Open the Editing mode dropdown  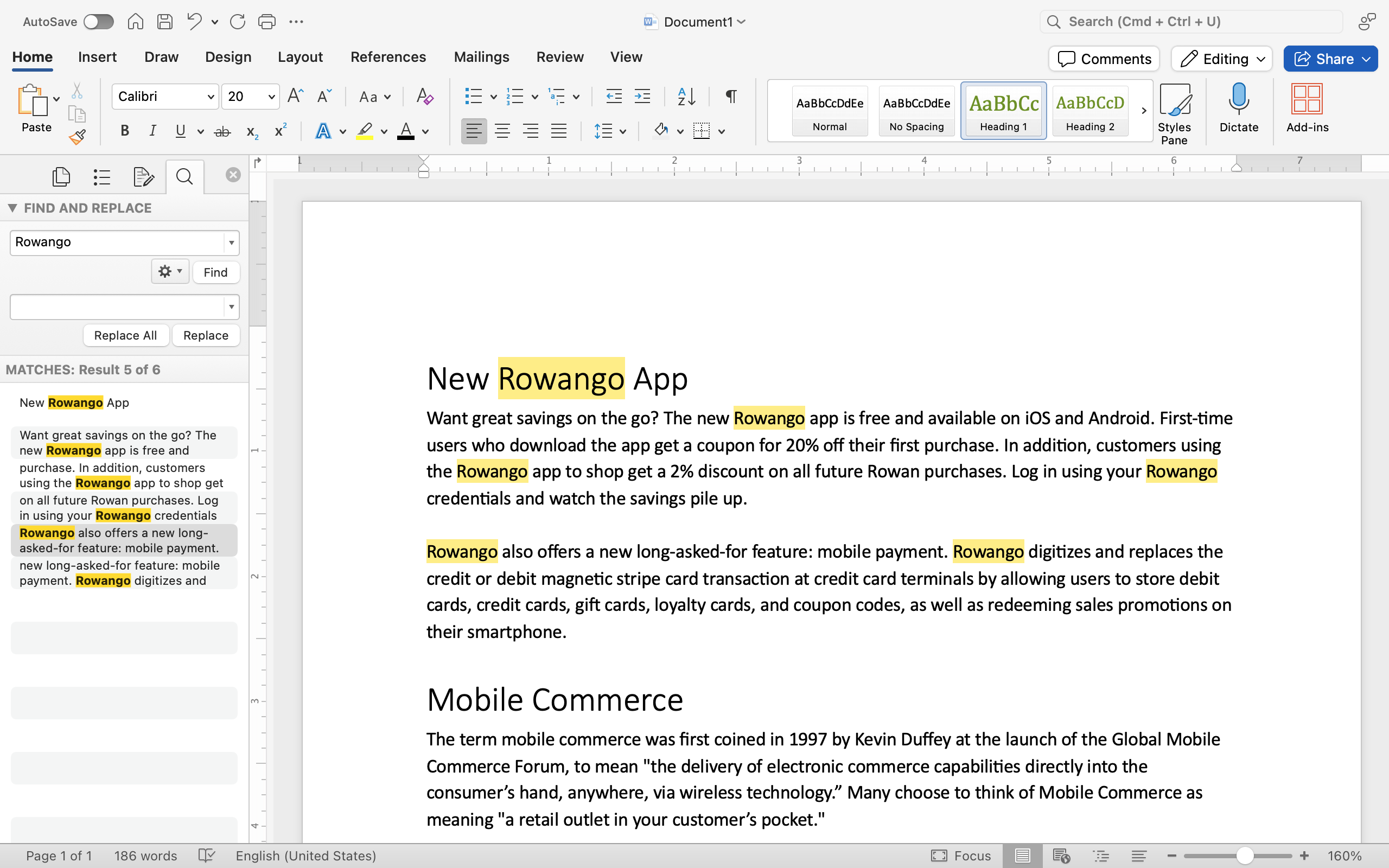pyautogui.click(x=1222, y=59)
